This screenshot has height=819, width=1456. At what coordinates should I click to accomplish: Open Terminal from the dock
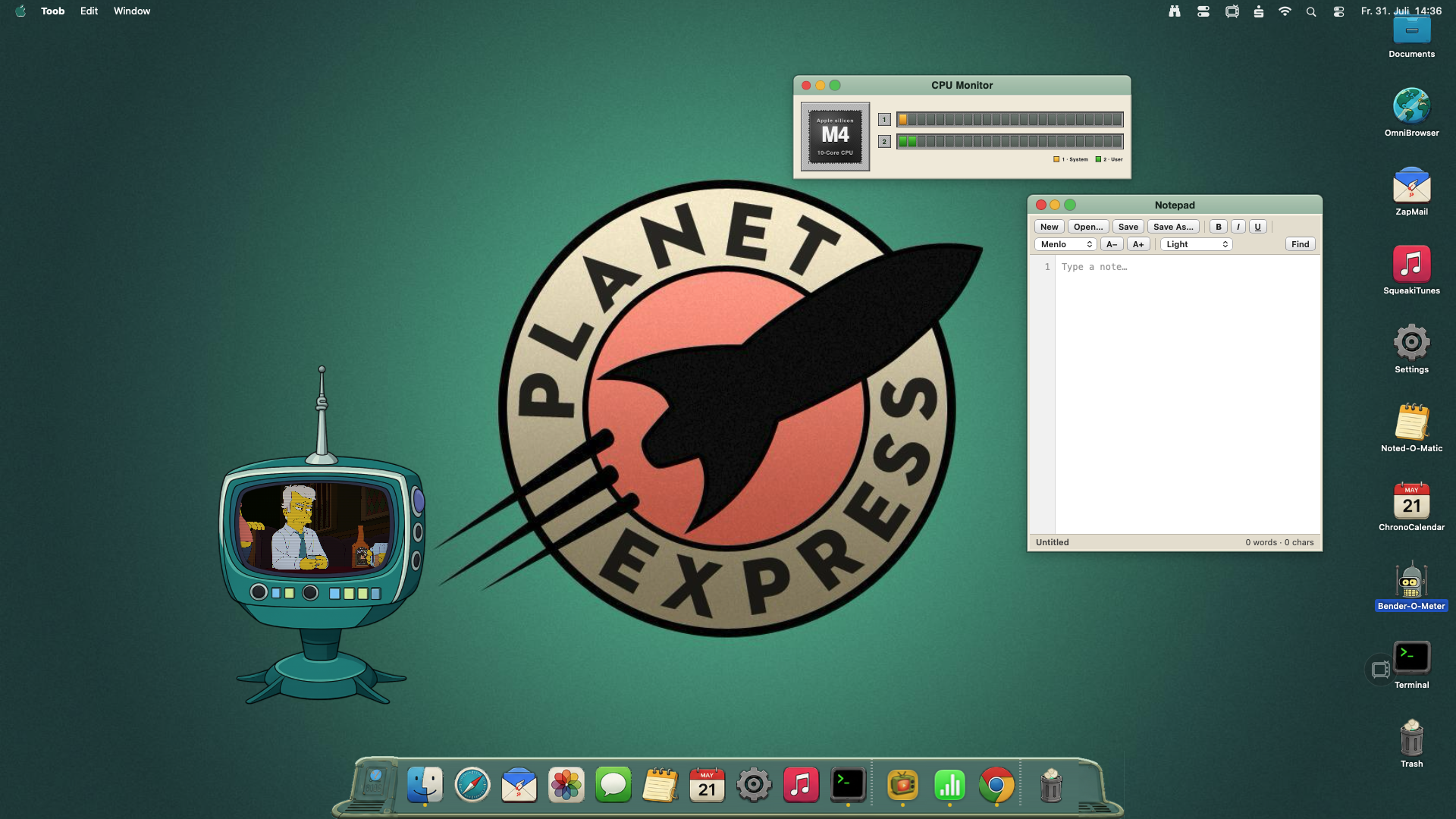click(x=848, y=785)
